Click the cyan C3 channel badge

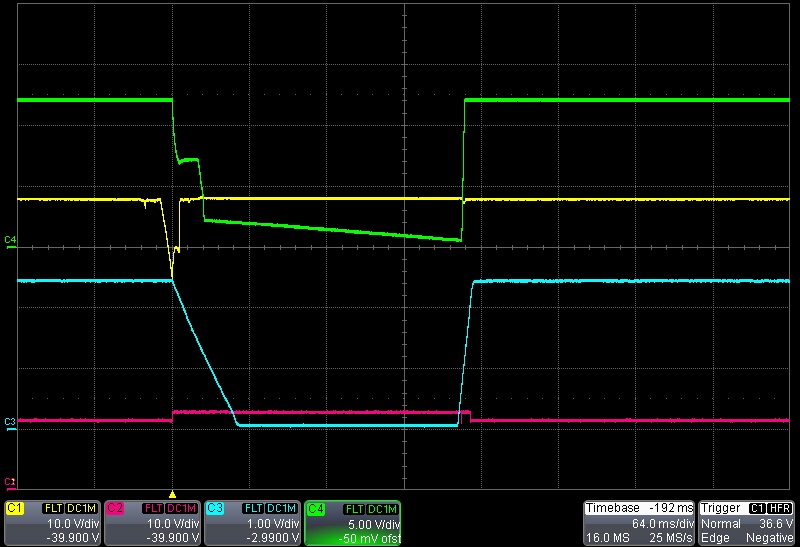pyautogui.click(x=216, y=508)
